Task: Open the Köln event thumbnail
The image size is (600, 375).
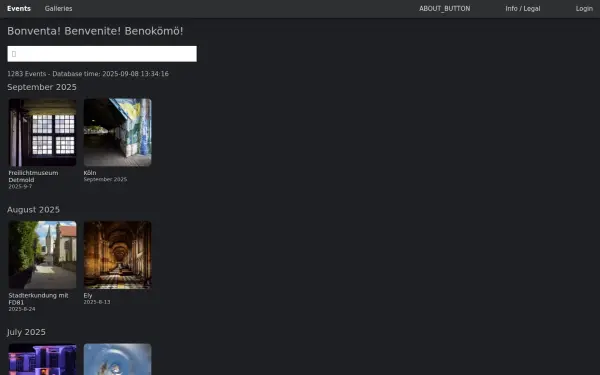Action: [x=117, y=132]
